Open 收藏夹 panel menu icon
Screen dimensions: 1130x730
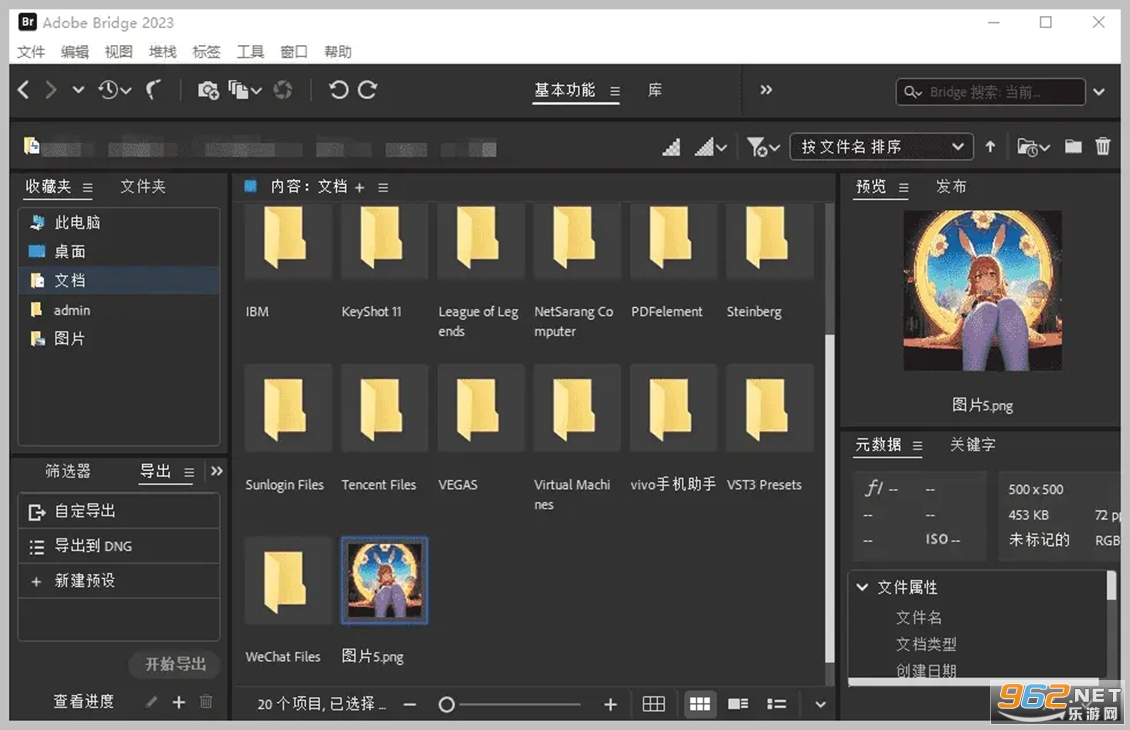(87, 188)
